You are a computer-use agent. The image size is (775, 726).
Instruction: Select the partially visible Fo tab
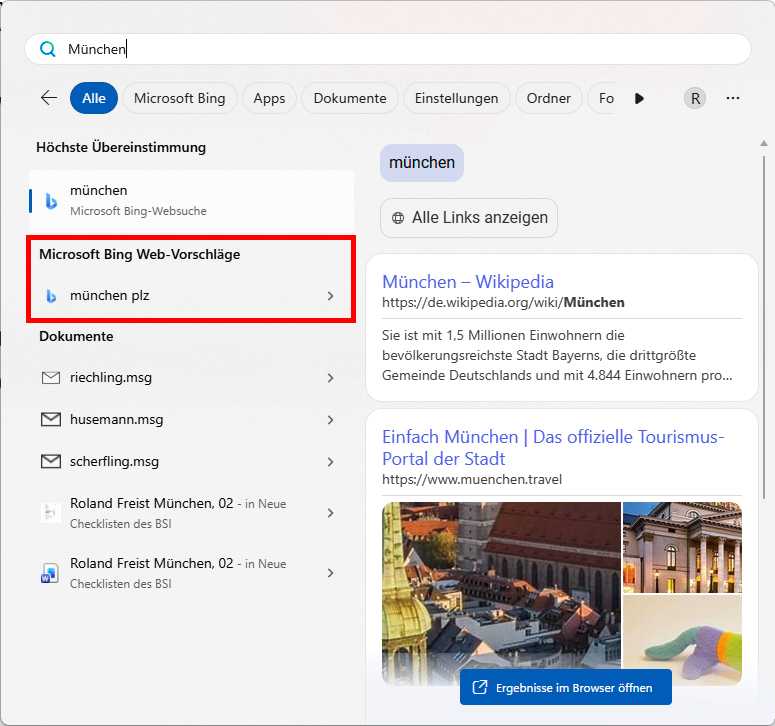tap(604, 98)
